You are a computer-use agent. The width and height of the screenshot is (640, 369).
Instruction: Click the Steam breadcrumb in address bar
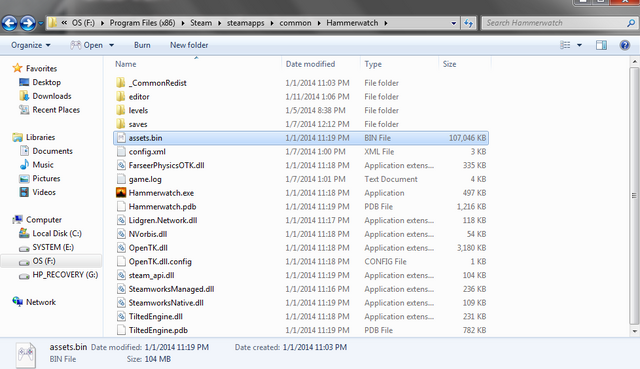coord(201,23)
